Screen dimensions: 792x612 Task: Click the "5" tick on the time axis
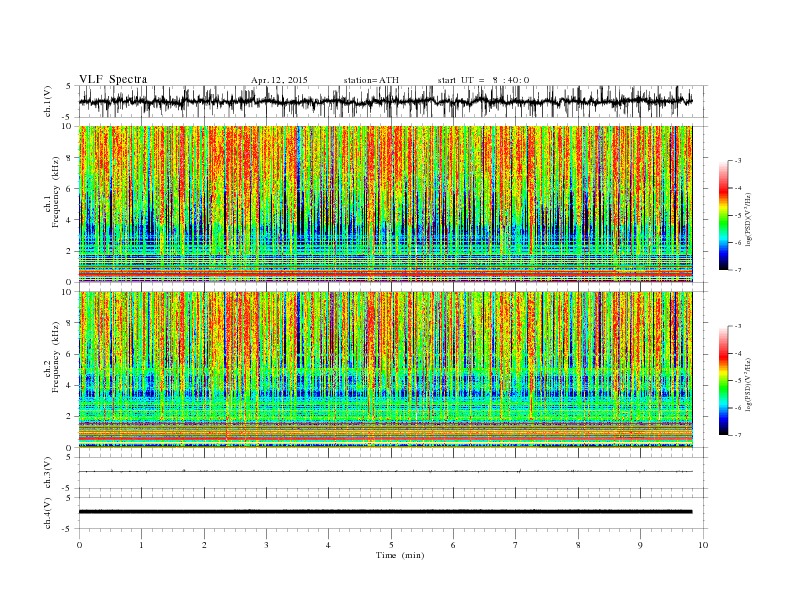(x=391, y=545)
